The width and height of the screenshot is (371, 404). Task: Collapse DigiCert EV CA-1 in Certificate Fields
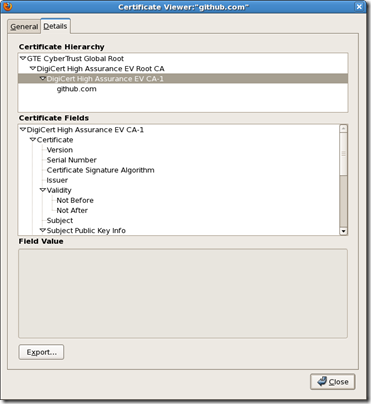click(x=23, y=130)
